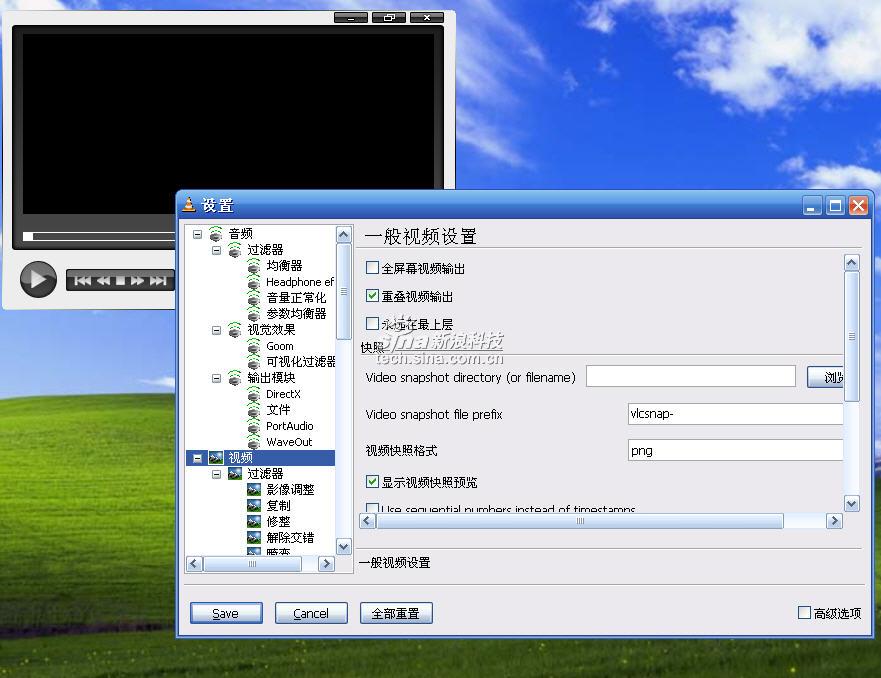Select Goom in the settings tree
Viewport: 881px width, 678px height.
(x=280, y=346)
